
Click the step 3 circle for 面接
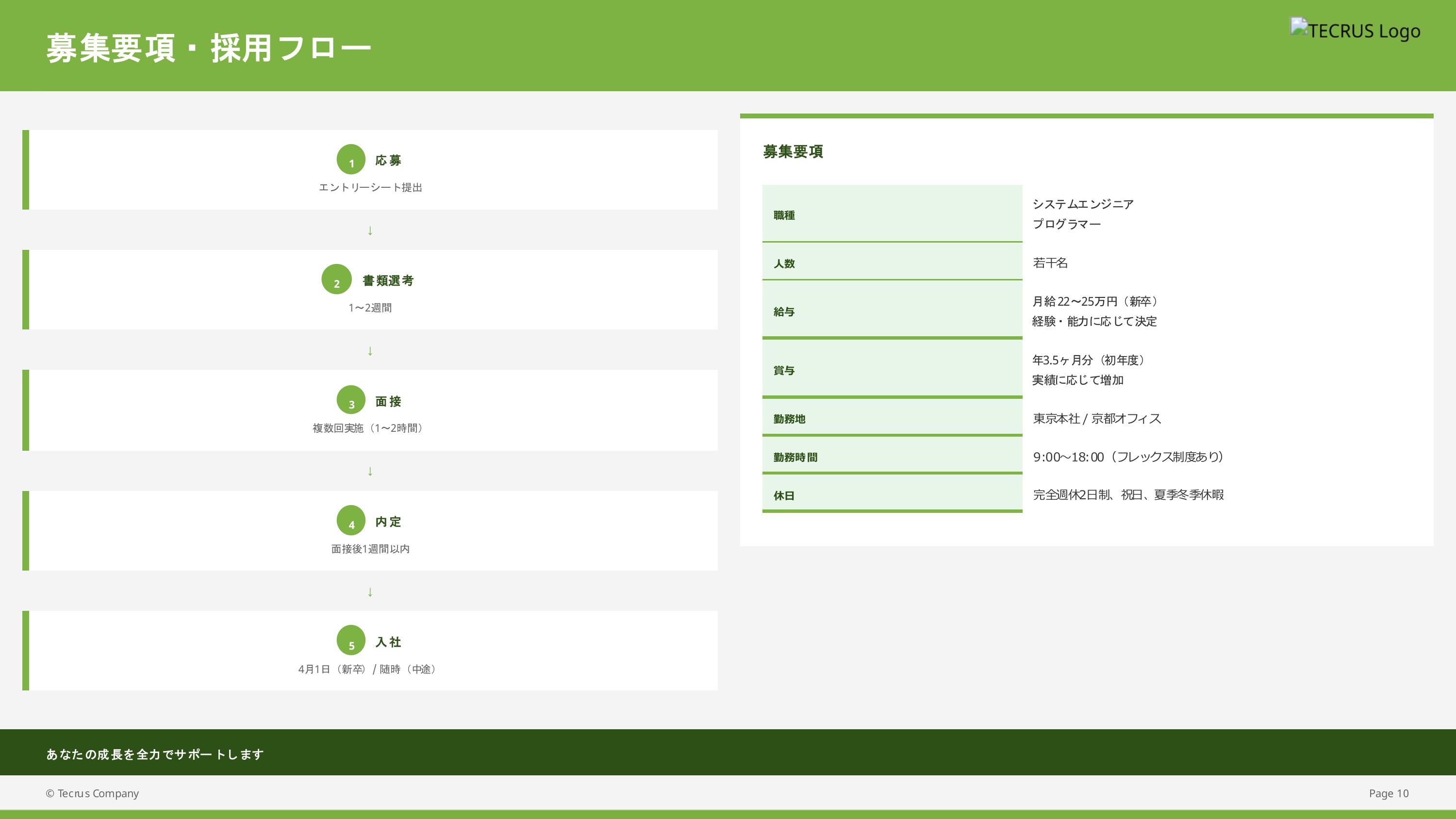351,400
